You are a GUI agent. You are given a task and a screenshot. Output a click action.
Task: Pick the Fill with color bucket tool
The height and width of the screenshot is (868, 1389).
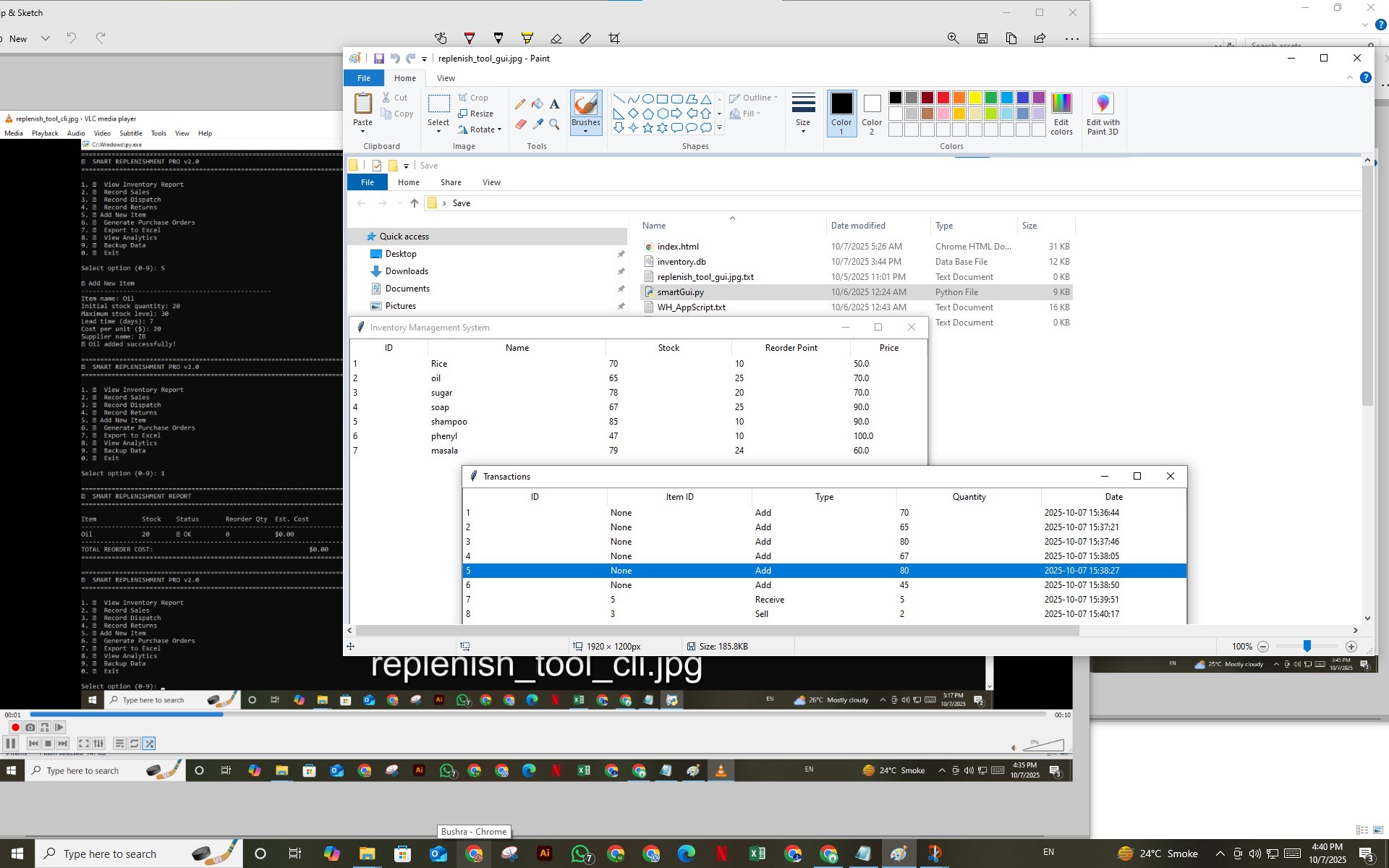(538, 104)
